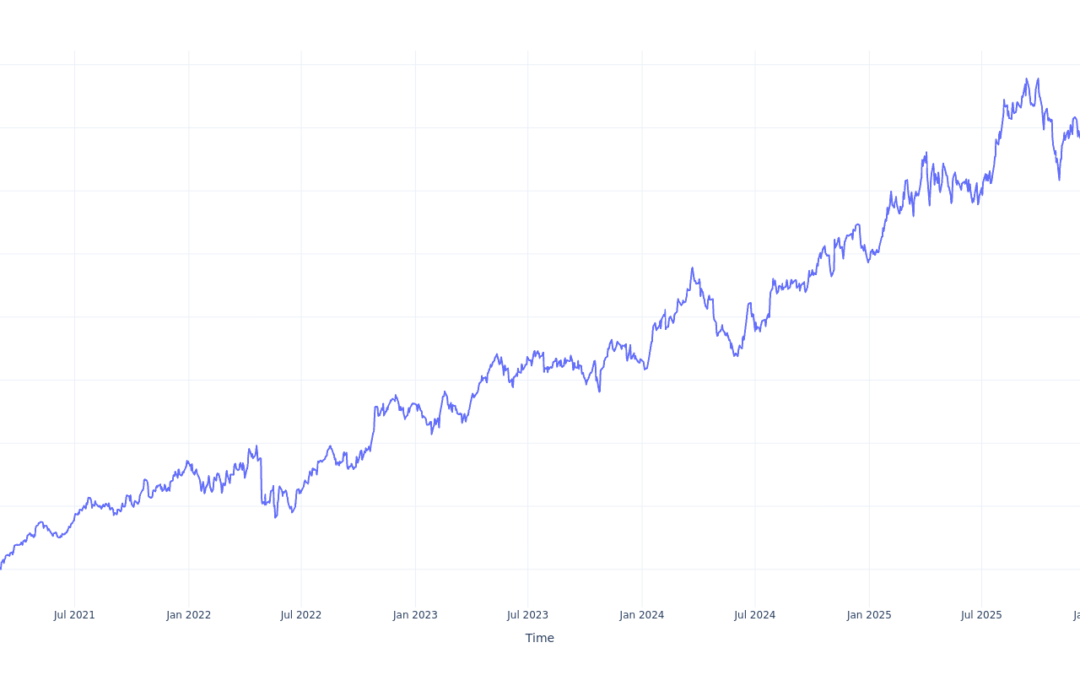Select the line's lowest dip in mid-2024
The image size is (1080, 675).
click(736, 356)
